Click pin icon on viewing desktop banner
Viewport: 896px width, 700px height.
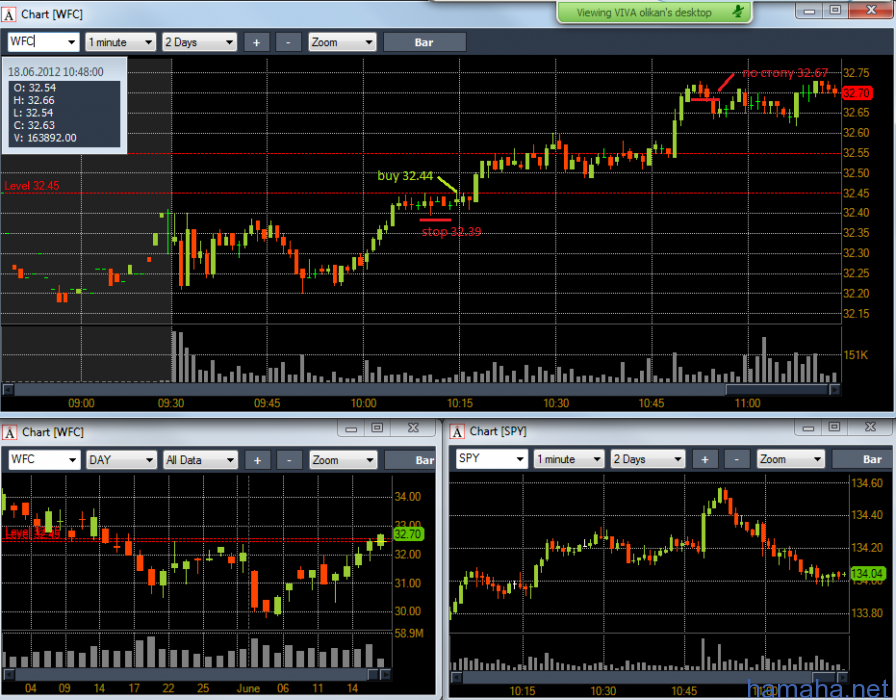738,11
